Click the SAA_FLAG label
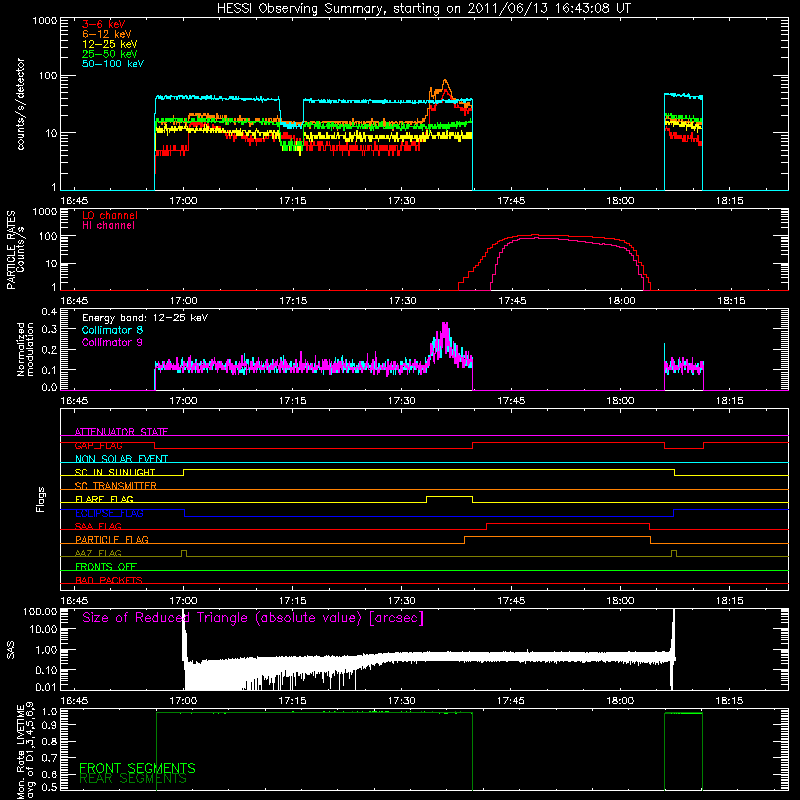 click(x=98, y=526)
